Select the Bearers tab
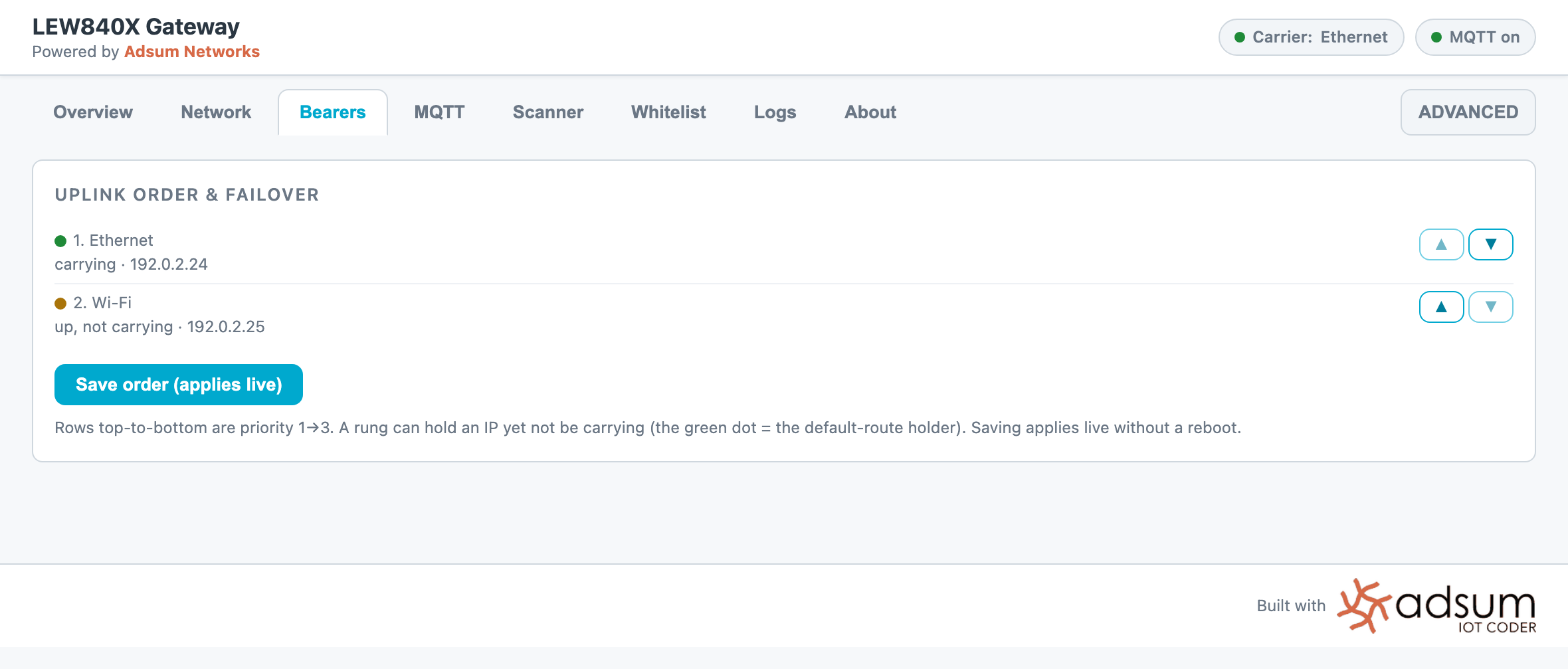The image size is (1568, 669). 333,112
